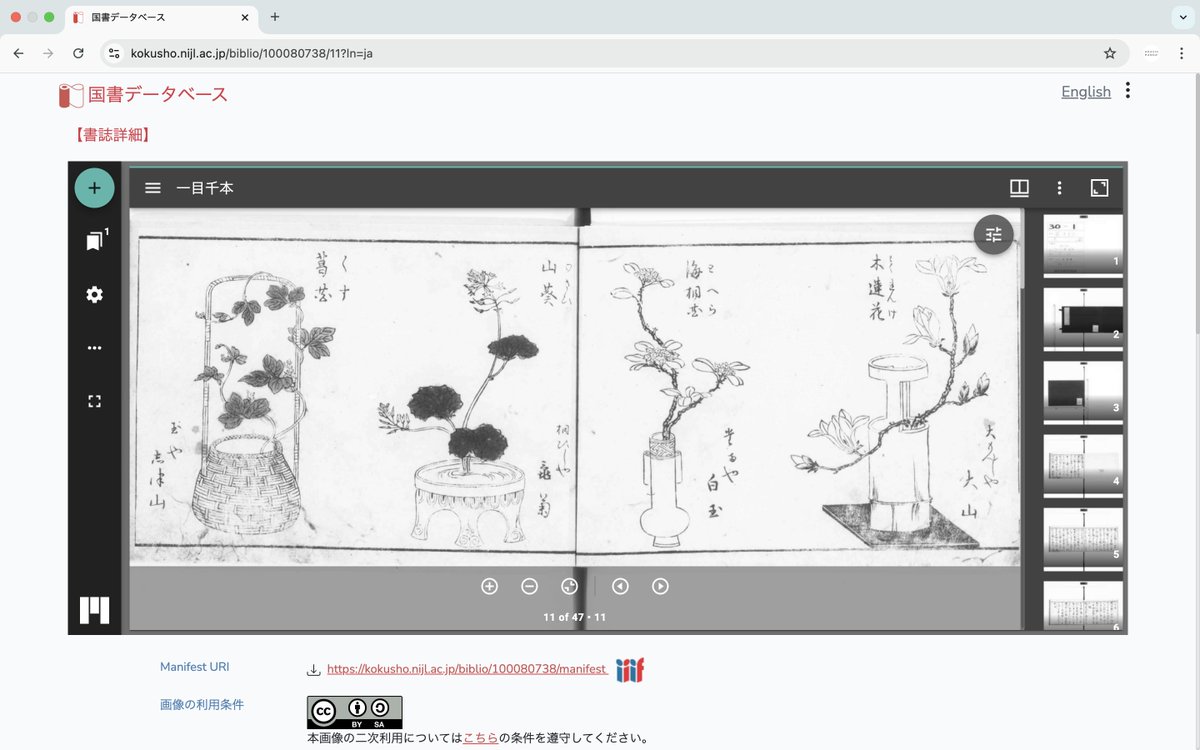Open the browser tab search dropdown
The width and height of the screenshot is (1200, 750).
(x=1181, y=17)
